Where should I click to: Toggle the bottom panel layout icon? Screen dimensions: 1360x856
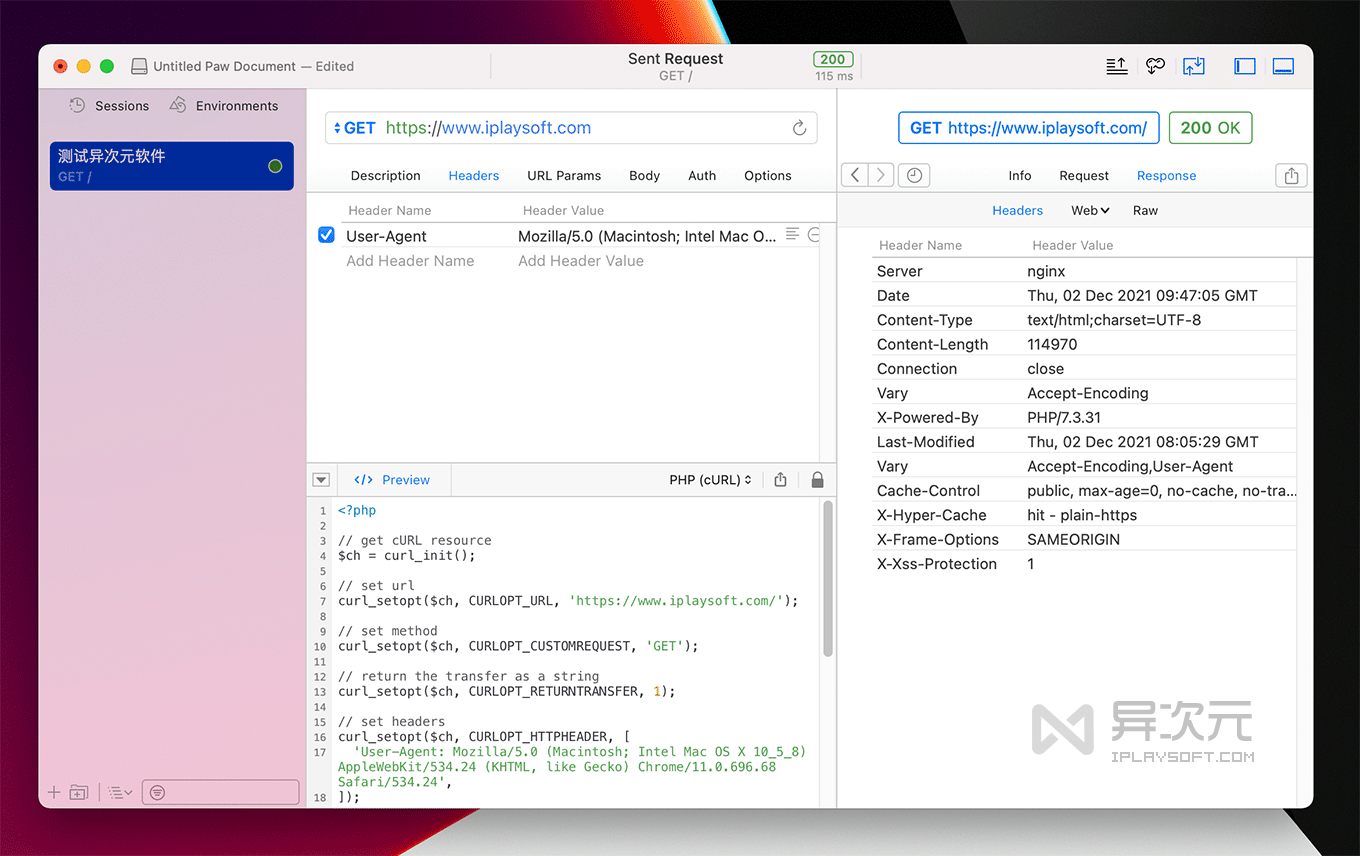pos(1283,66)
